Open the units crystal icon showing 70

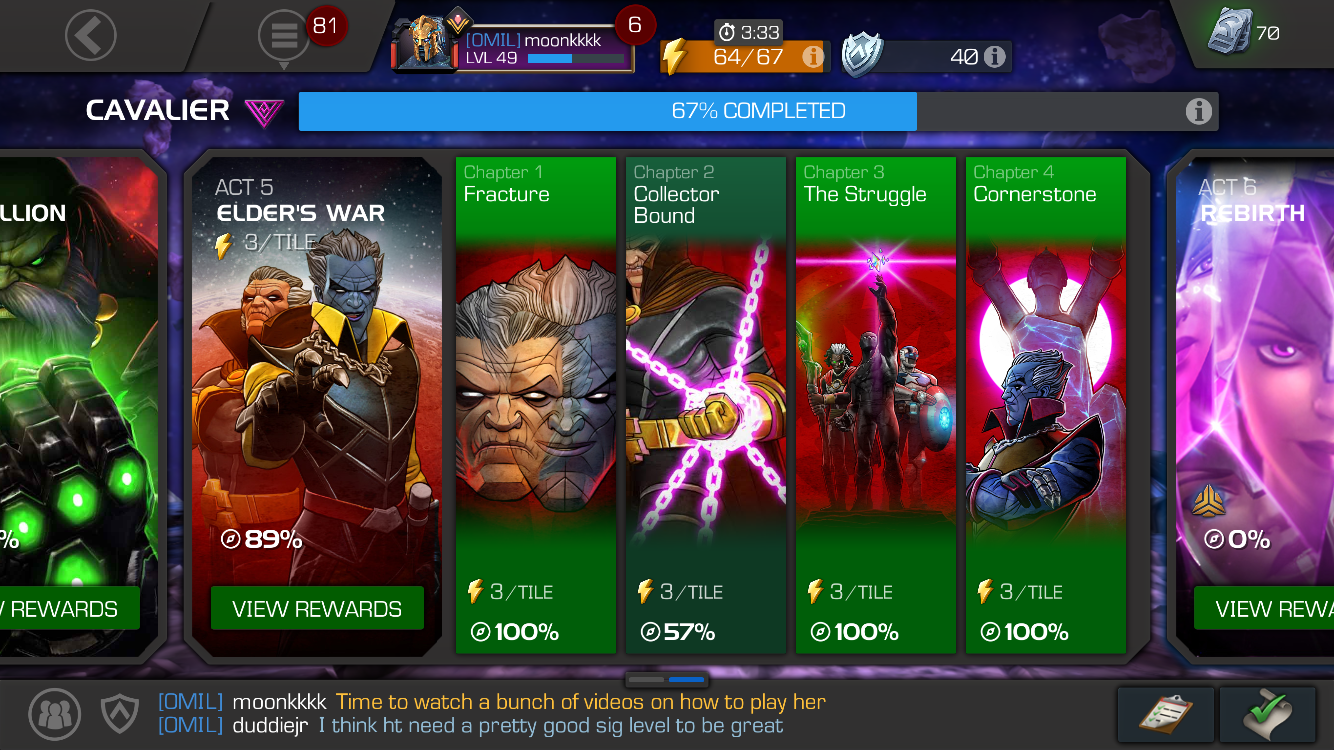click(x=1229, y=32)
